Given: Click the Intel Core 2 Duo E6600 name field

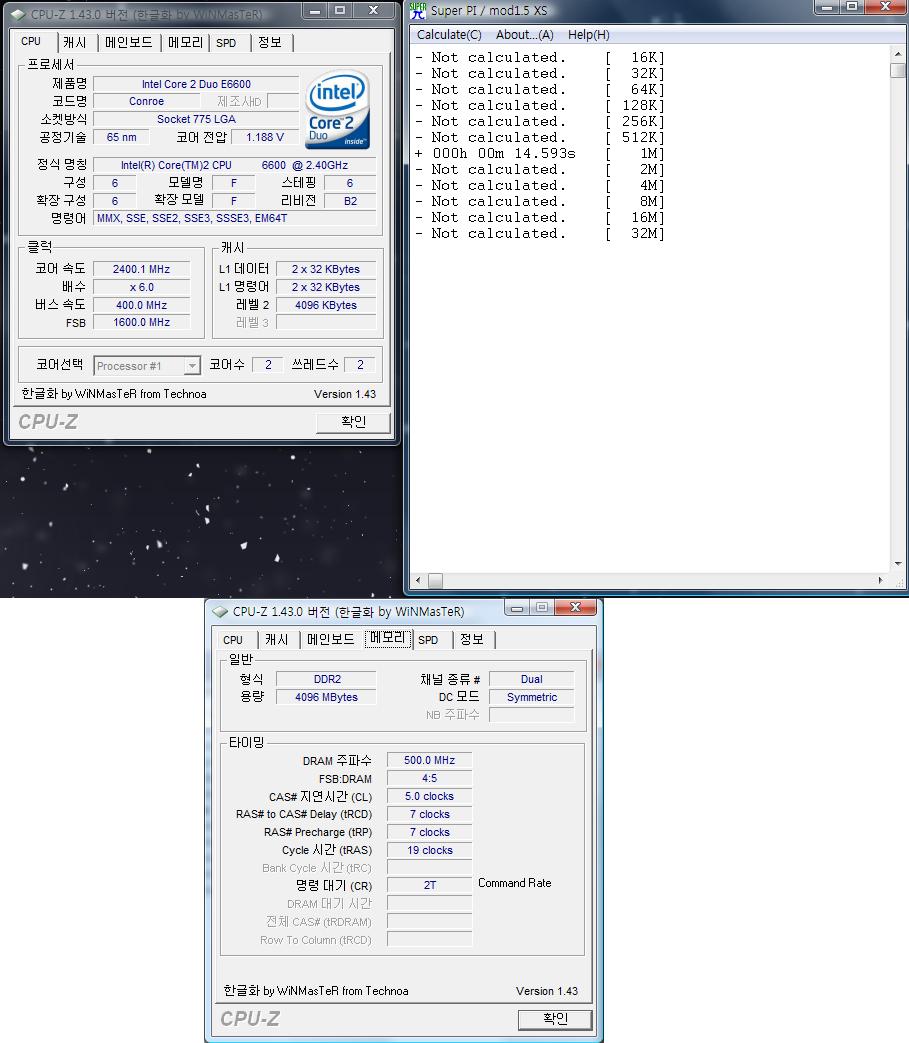Looking at the screenshot, I should [x=196, y=84].
